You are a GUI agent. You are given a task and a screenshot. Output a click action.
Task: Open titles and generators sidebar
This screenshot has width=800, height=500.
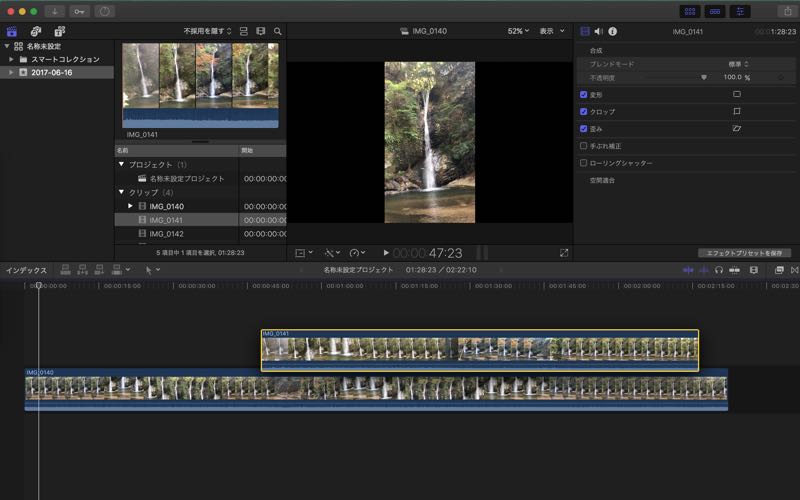pos(59,31)
